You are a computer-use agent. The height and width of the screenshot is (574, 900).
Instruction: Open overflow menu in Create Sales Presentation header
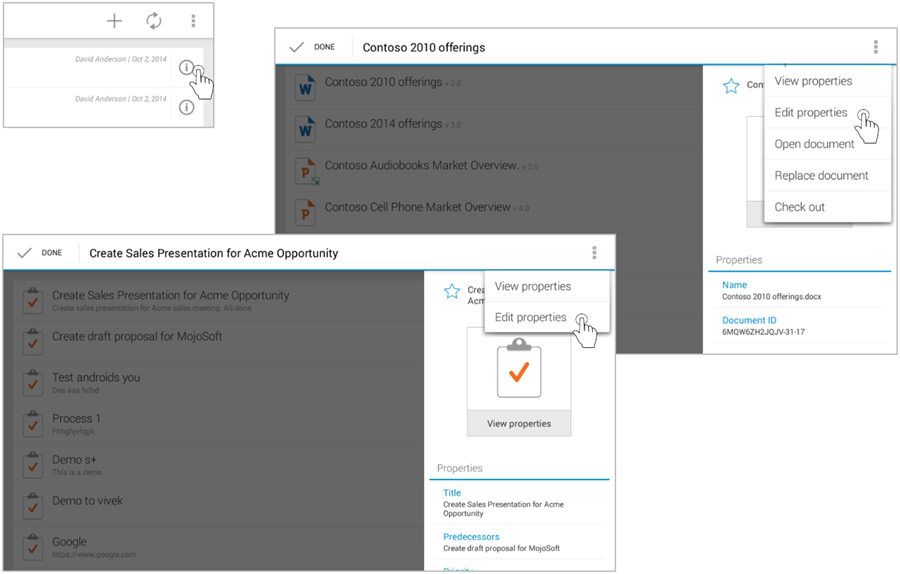point(594,253)
